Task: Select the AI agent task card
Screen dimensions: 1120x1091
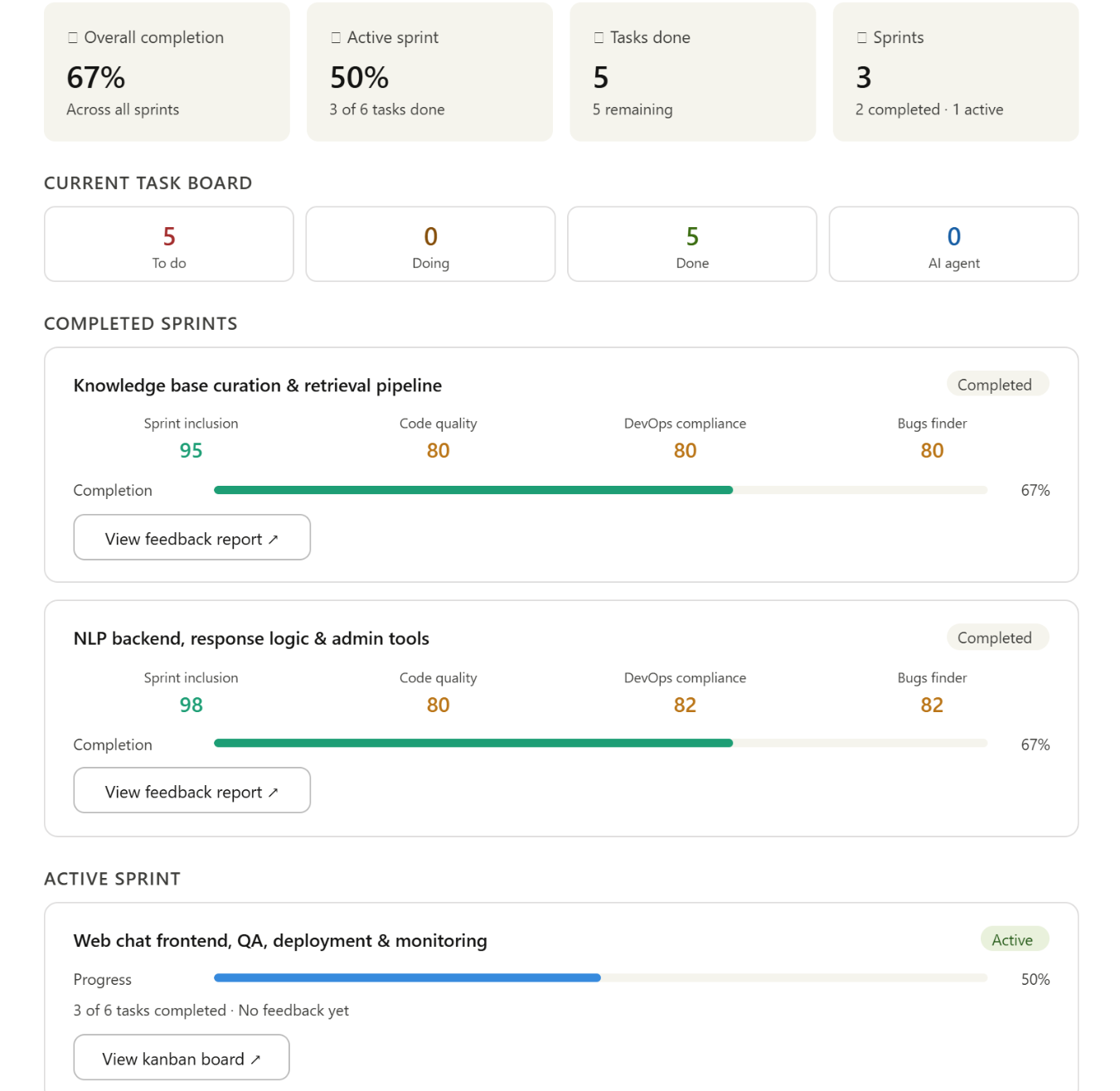Action: (953, 245)
